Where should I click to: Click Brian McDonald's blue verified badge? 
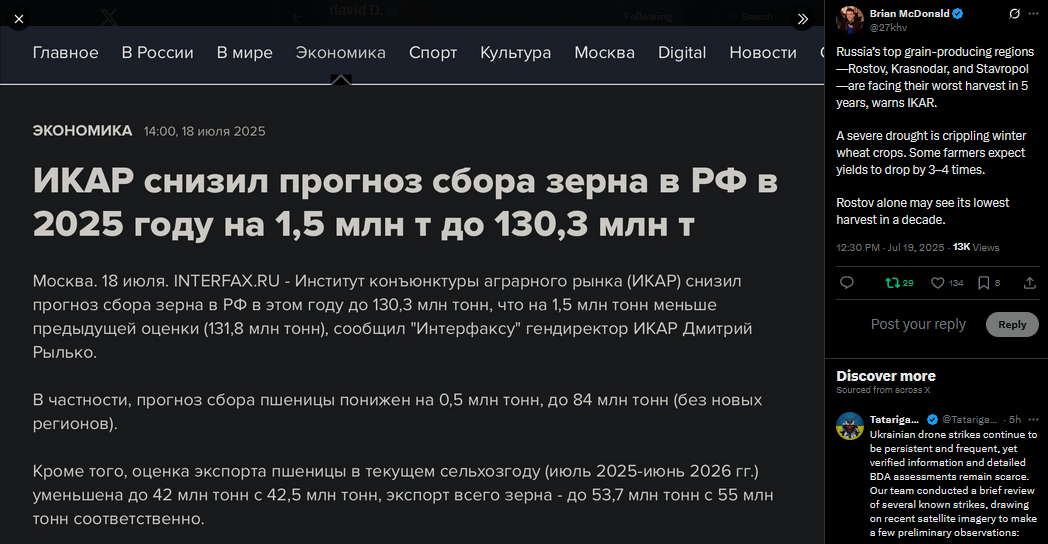coord(958,13)
